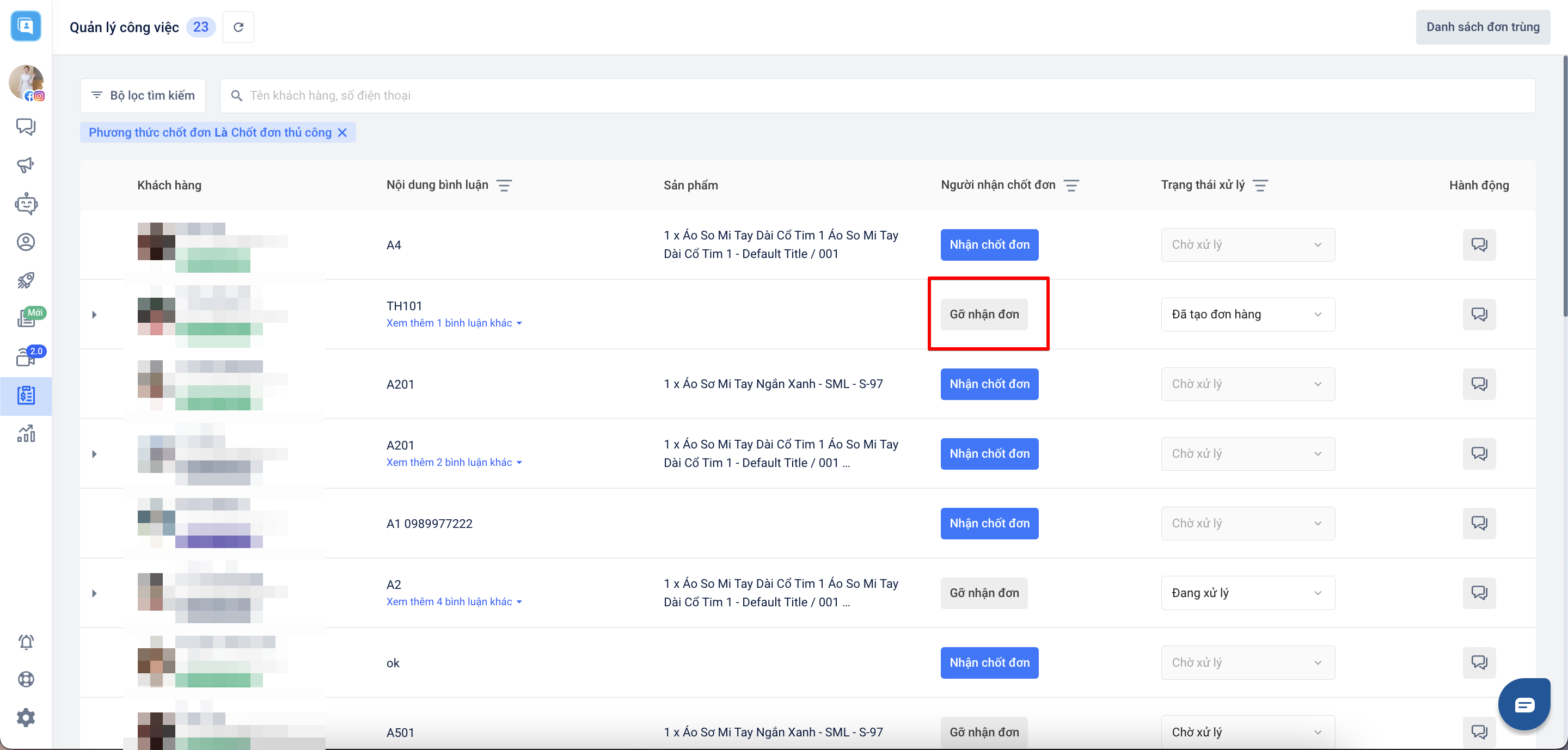This screenshot has width=1568, height=750.
Task: Open conversation icon for A4 comment row
Action: pyautogui.click(x=1479, y=244)
